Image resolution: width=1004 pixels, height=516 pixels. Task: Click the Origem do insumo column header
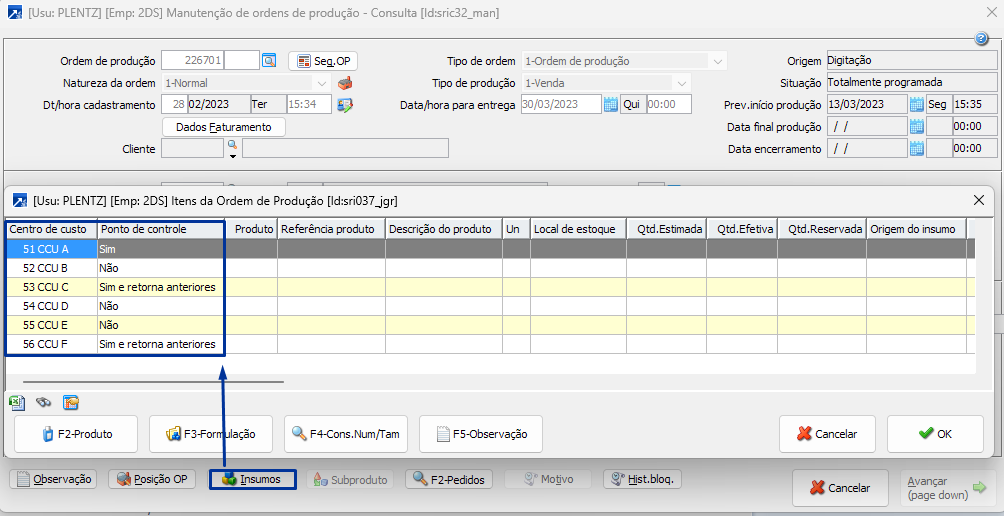[x=916, y=229]
